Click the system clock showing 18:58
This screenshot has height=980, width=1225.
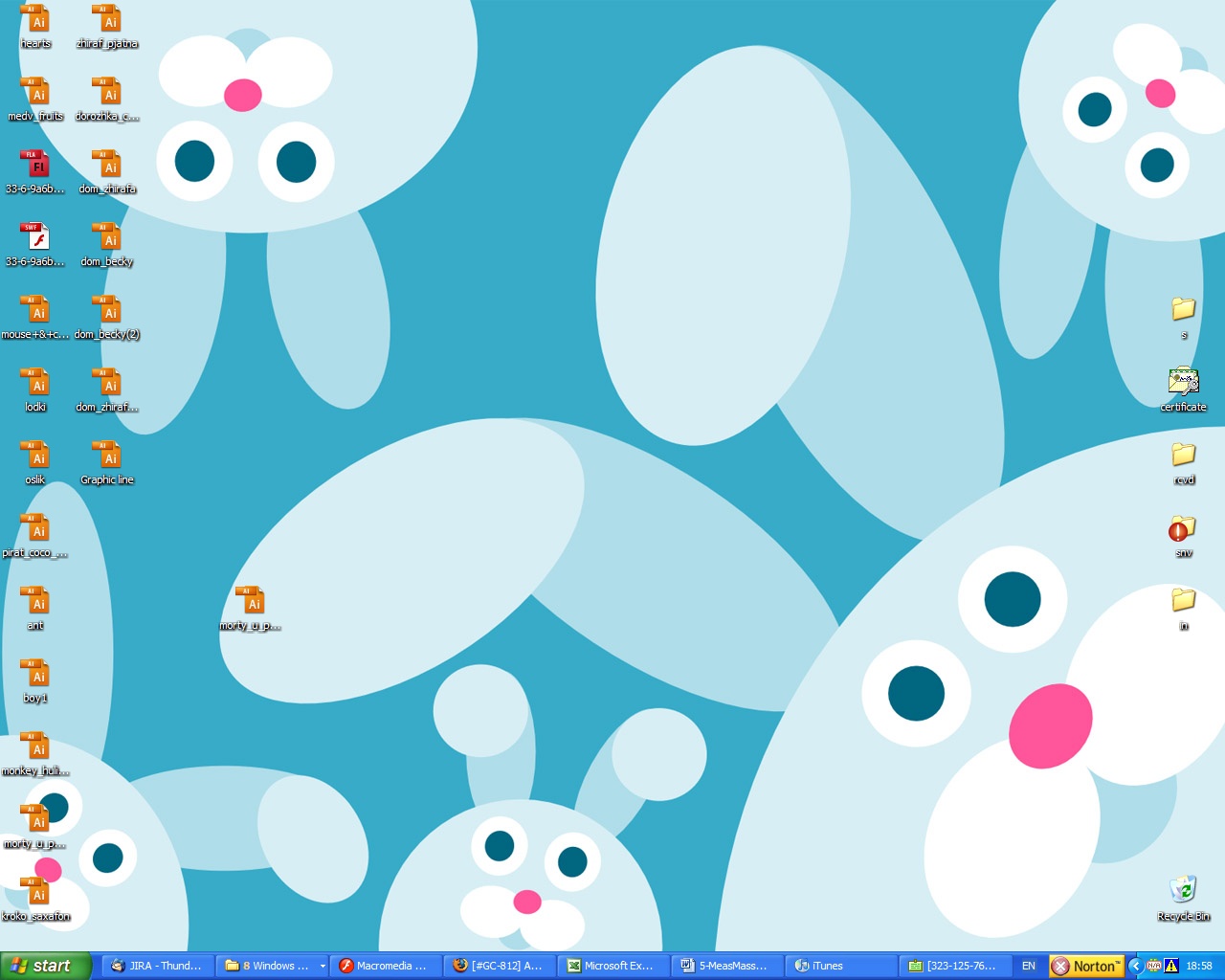pyautogui.click(x=1199, y=967)
